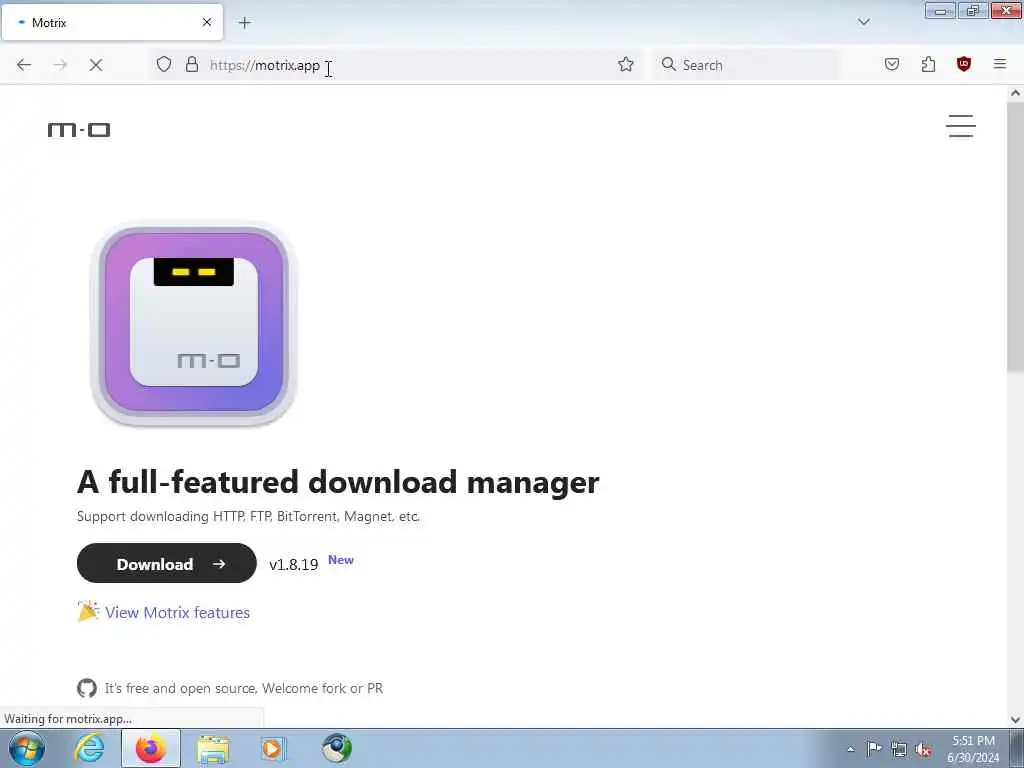The width and height of the screenshot is (1024, 768).
Task: Click the Download button
Action: coord(167,564)
